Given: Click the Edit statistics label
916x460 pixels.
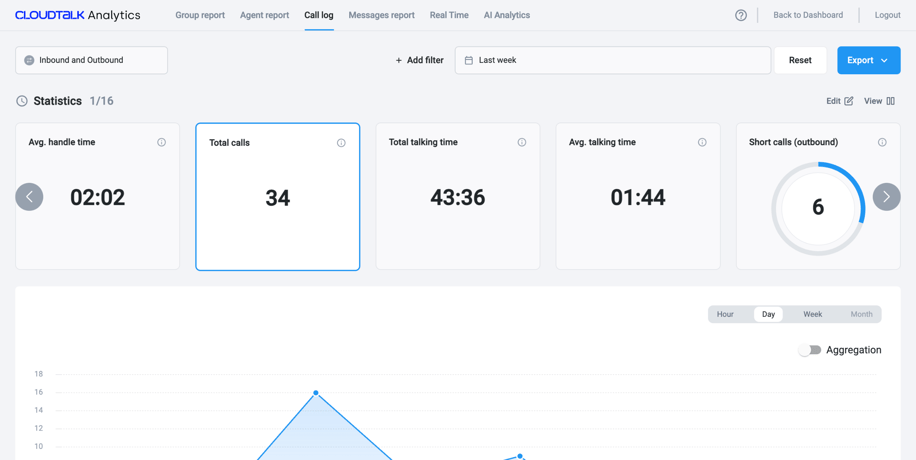Looking at the screenshot, I should coord(833,101).
